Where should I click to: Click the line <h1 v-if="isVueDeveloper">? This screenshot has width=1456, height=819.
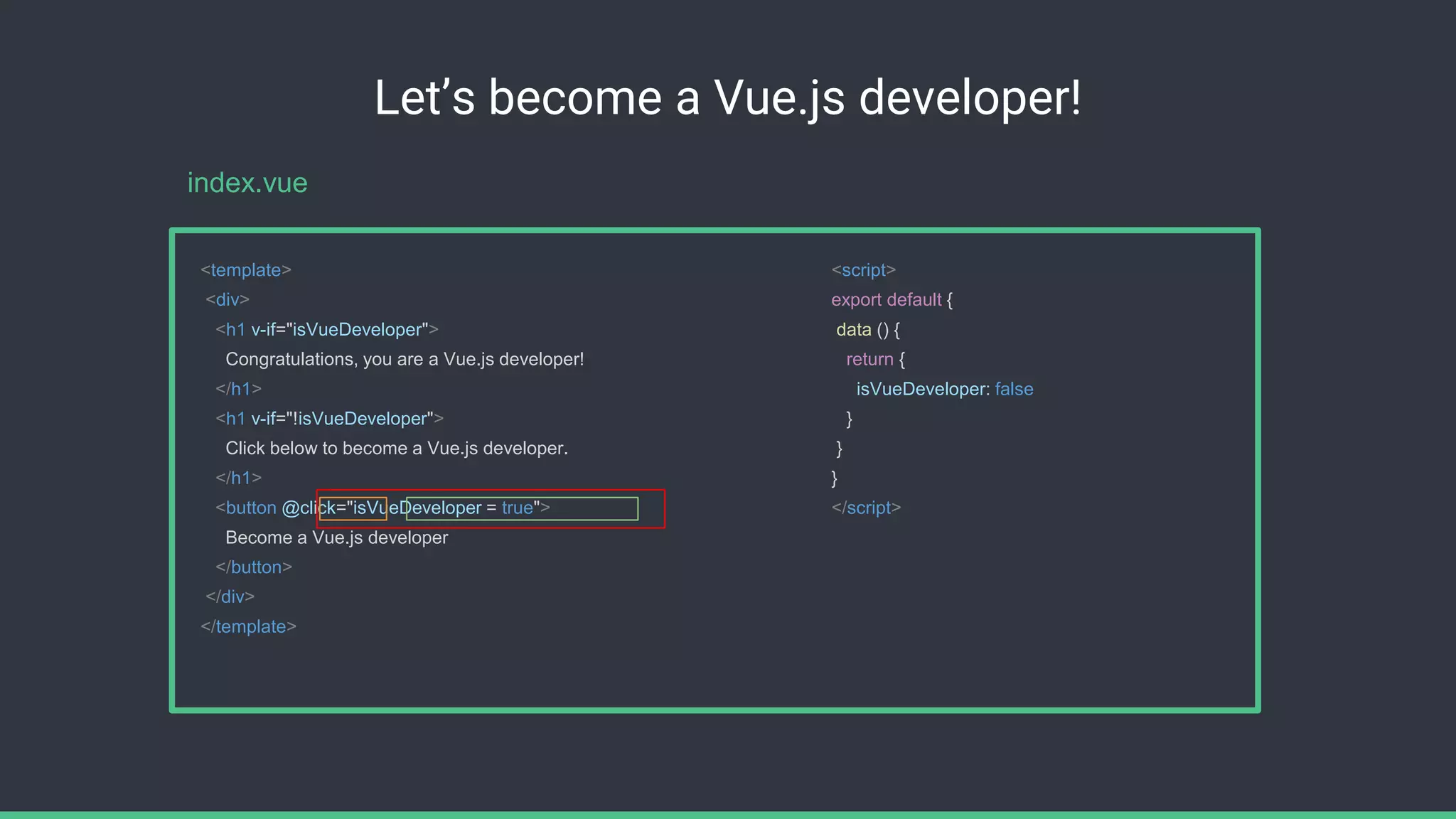(x=327, y=330)
